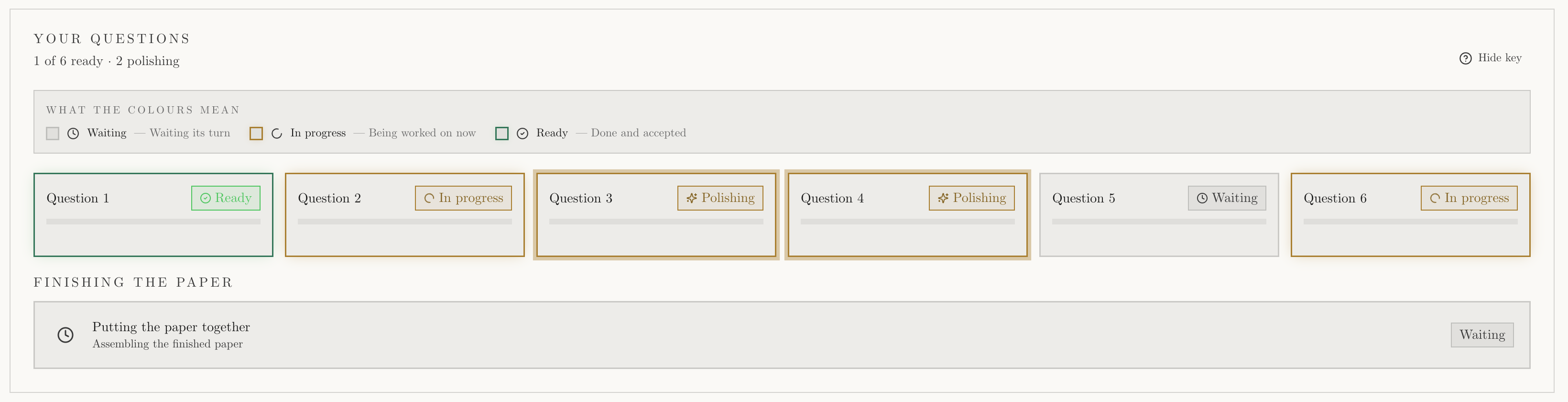The width and height of the screenshot is (1568, 402).
Task: Click the spinner icon in Question 2 badge
Action: pyautogui.click(x=429, y=198)
